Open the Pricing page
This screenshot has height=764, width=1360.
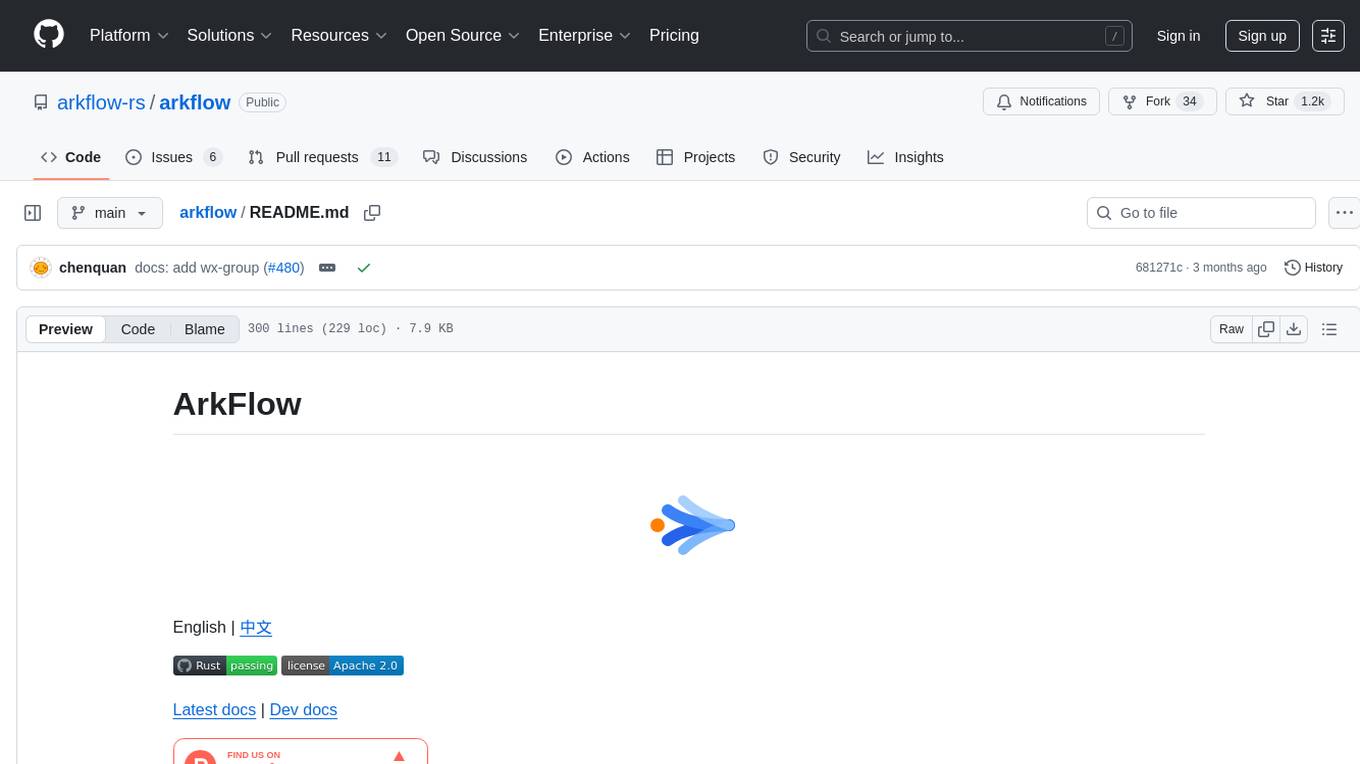point(674,35)
